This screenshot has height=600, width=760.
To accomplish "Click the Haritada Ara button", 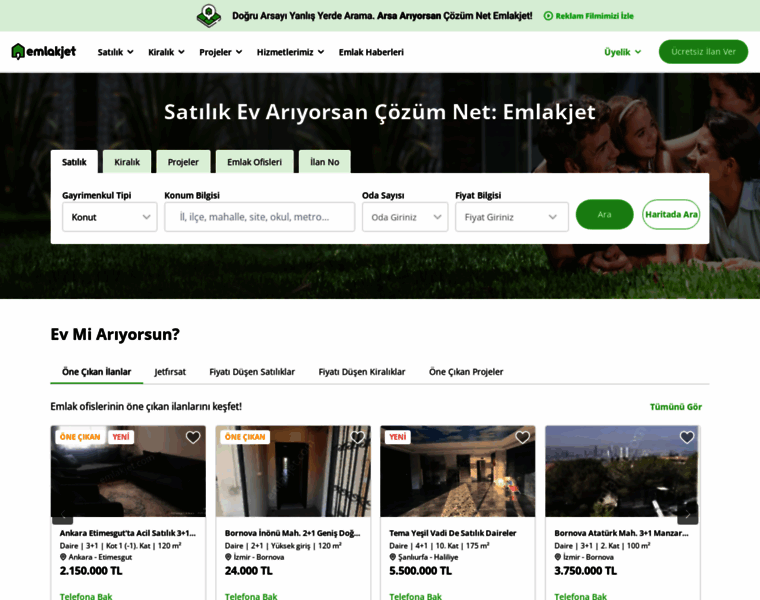I will click(671, 214).
